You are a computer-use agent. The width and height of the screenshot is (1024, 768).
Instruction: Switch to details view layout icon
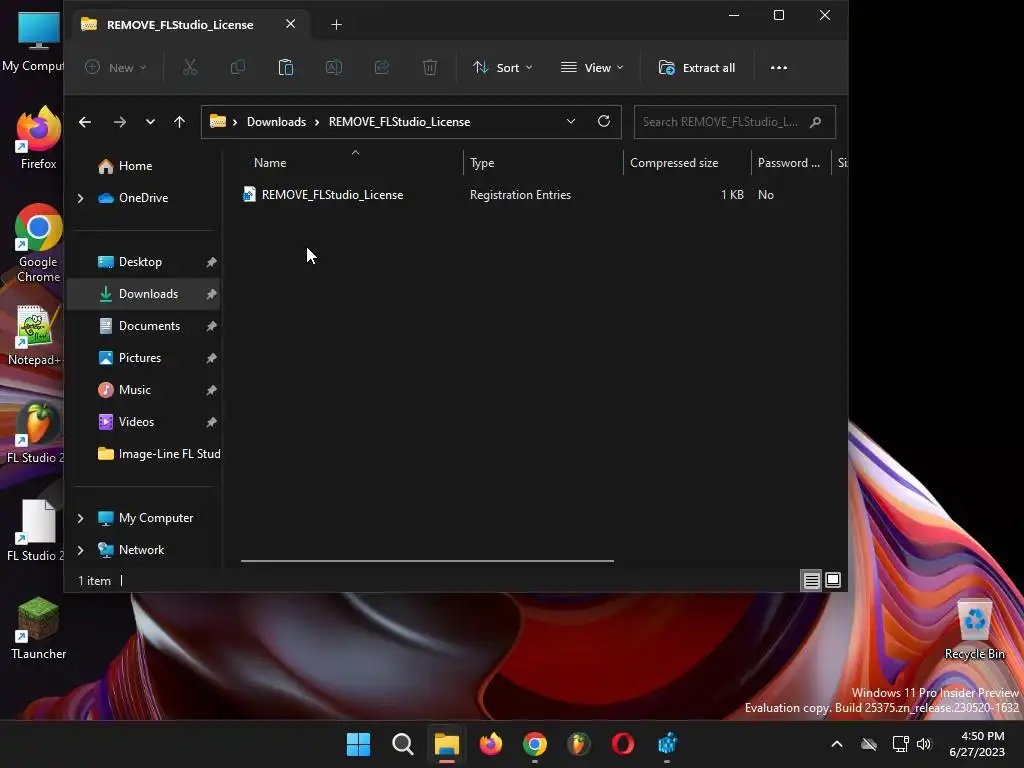811,580
